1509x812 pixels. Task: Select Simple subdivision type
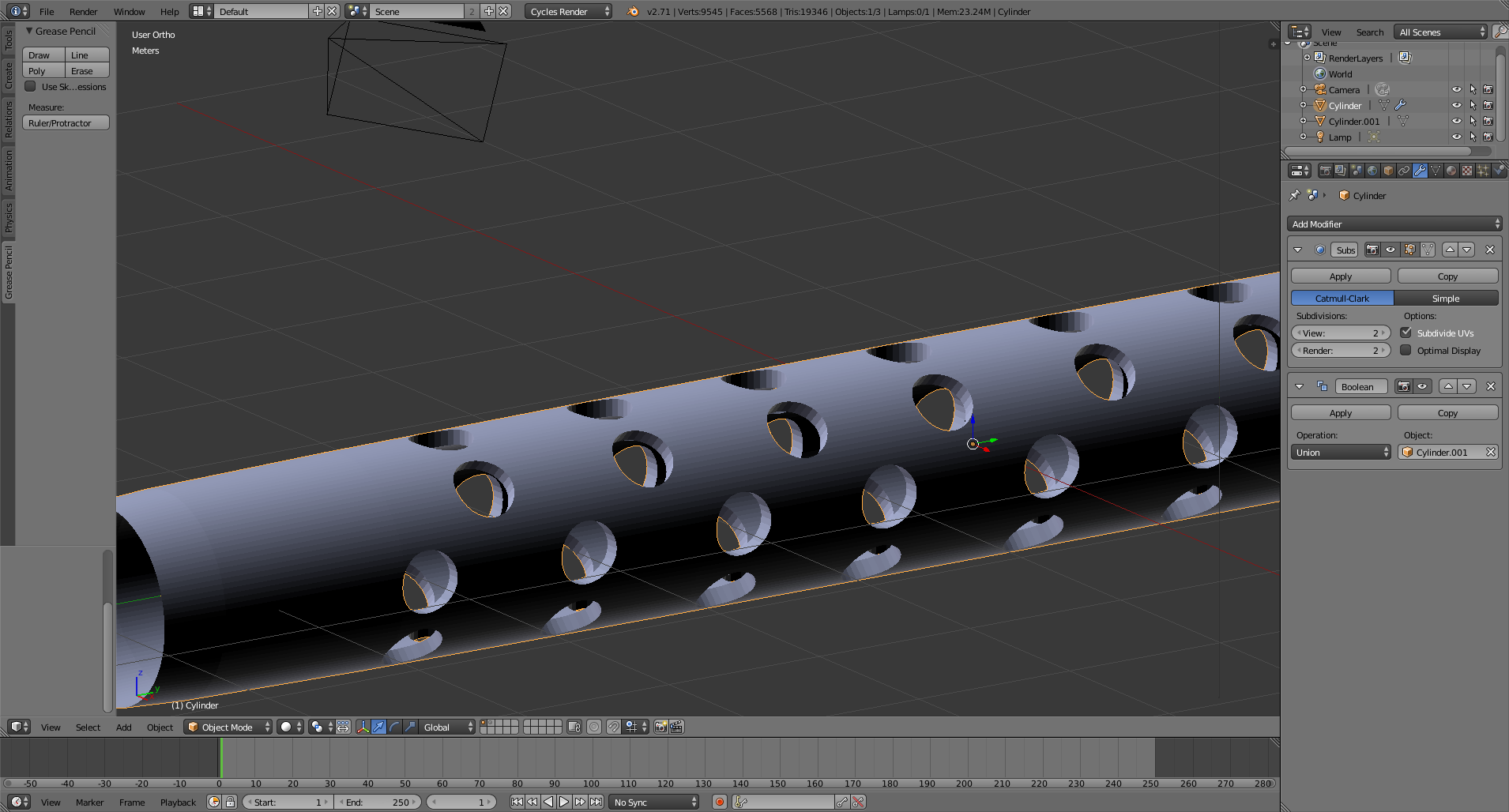[1446, 298]
